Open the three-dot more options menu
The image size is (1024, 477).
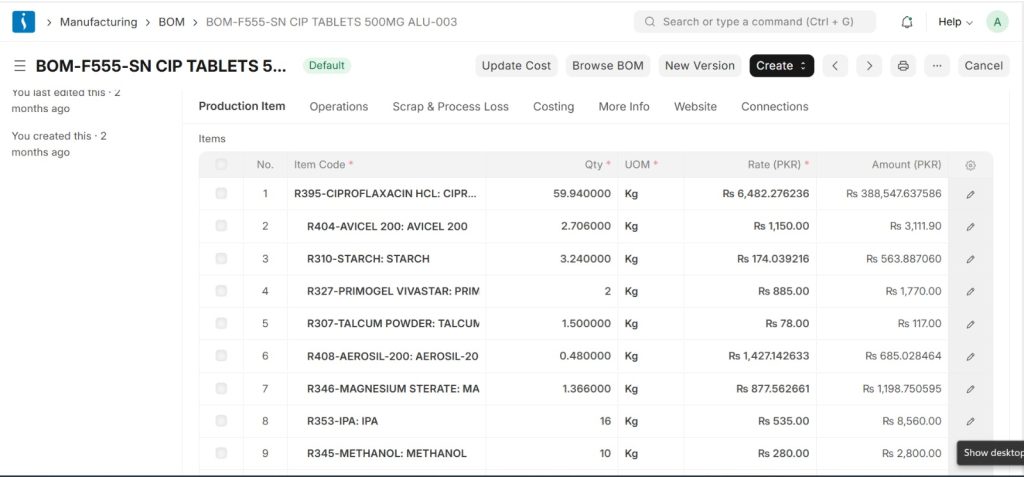937,65
